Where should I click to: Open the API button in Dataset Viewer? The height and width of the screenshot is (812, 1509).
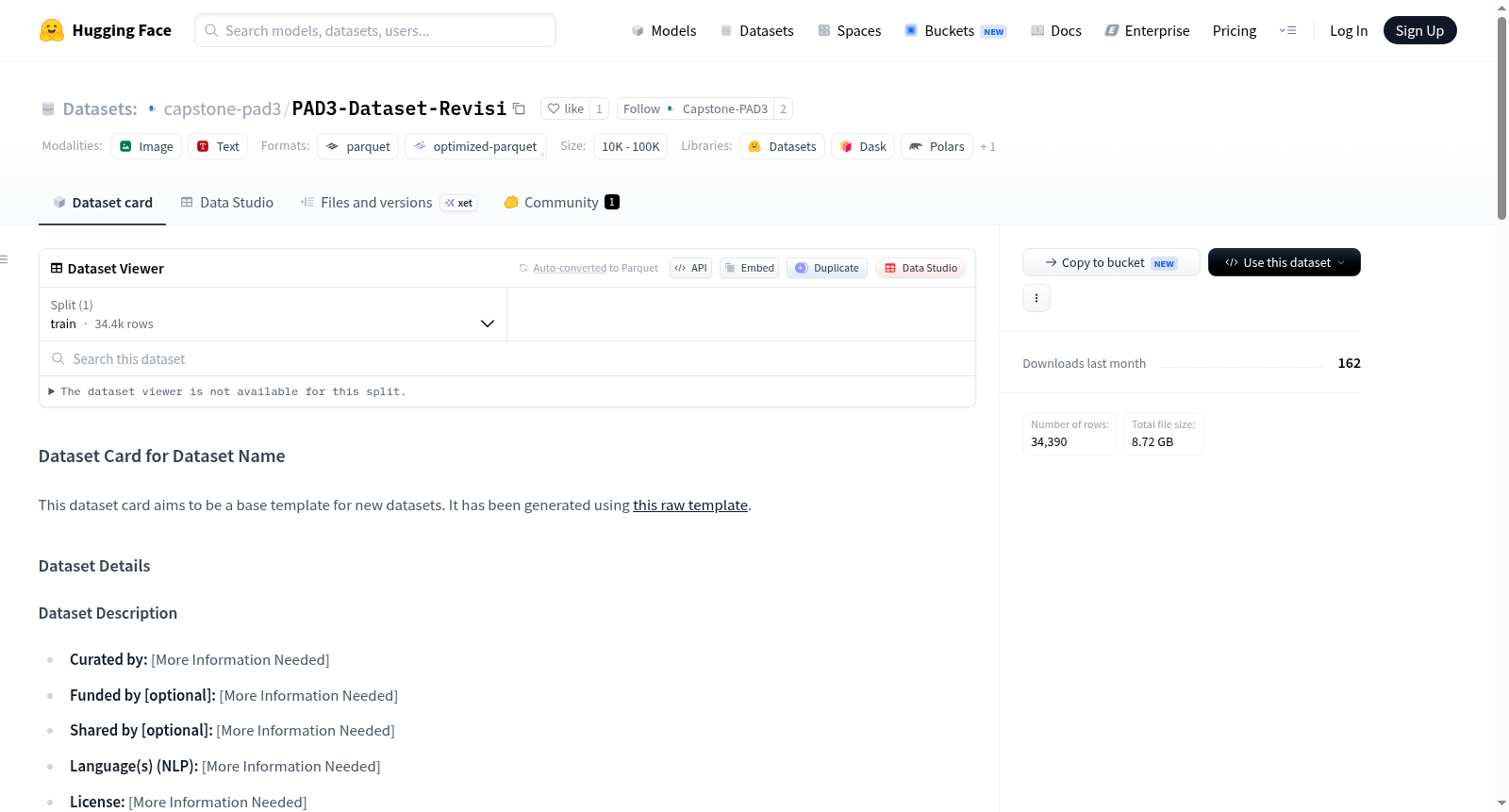[x=690, y=268]
